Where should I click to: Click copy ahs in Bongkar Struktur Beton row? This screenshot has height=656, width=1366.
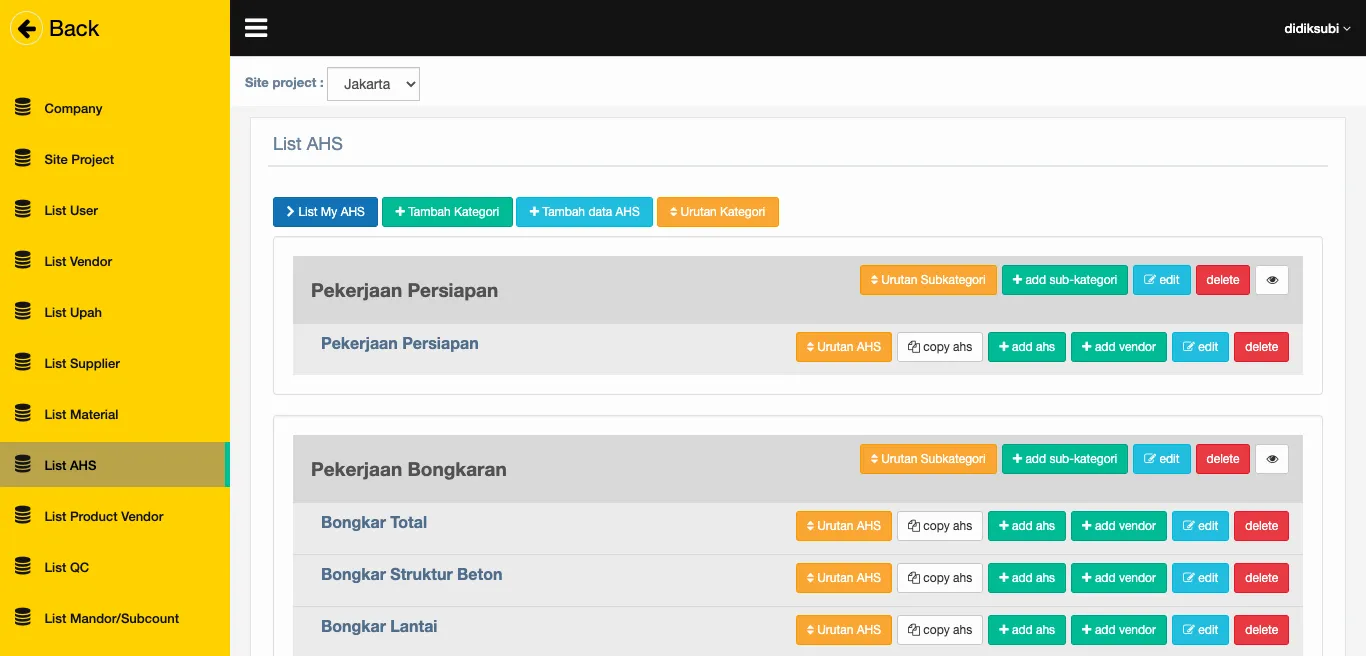coord(940,578)
